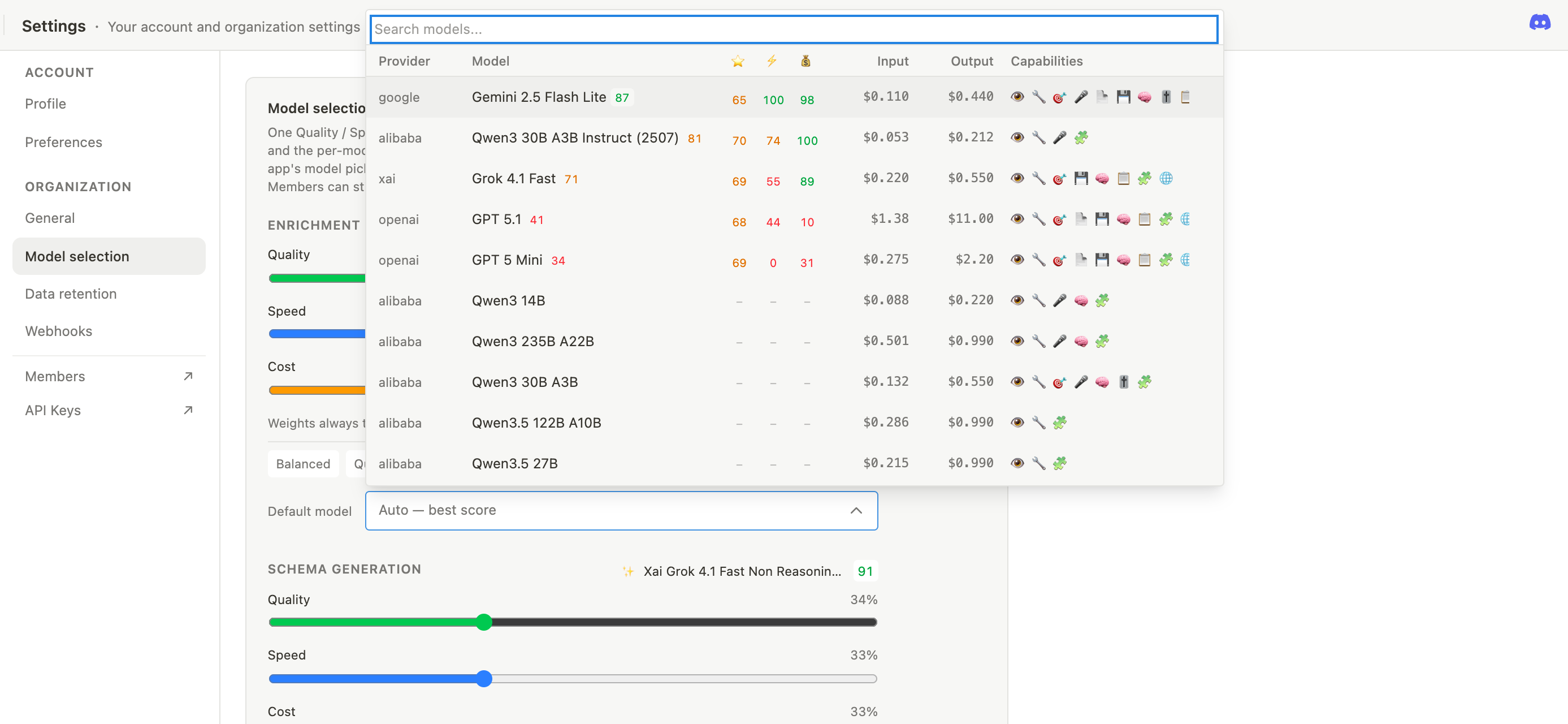Viewport: 1568px width, 724px height.
Task: Click the Balanced preset button
Action: (302, 464)
